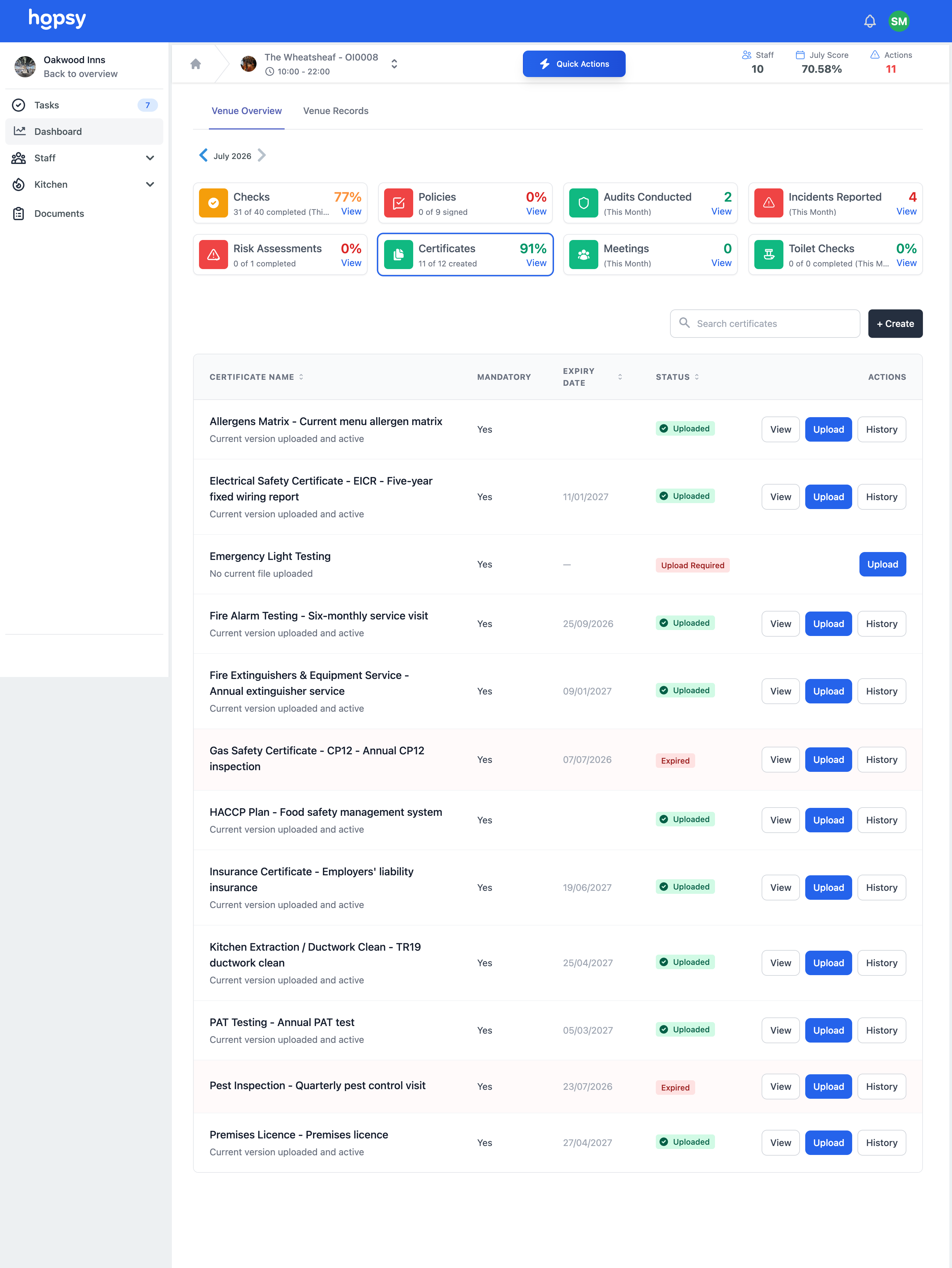Screen dimensions: 952x1268
Task: Upload new Fire Alarm Testing certificate
Action: (828, 624)
